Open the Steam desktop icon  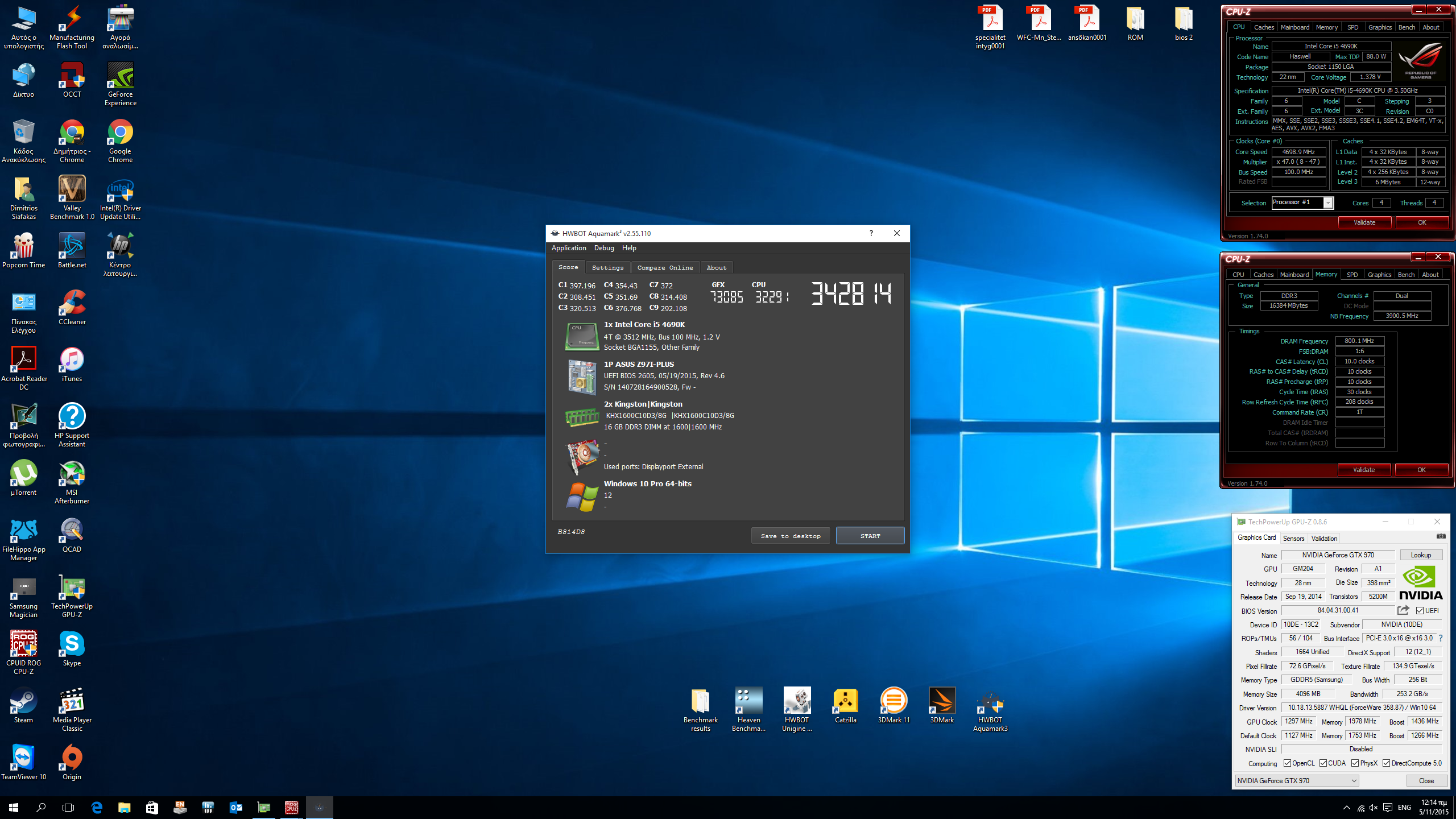[23, 705]
